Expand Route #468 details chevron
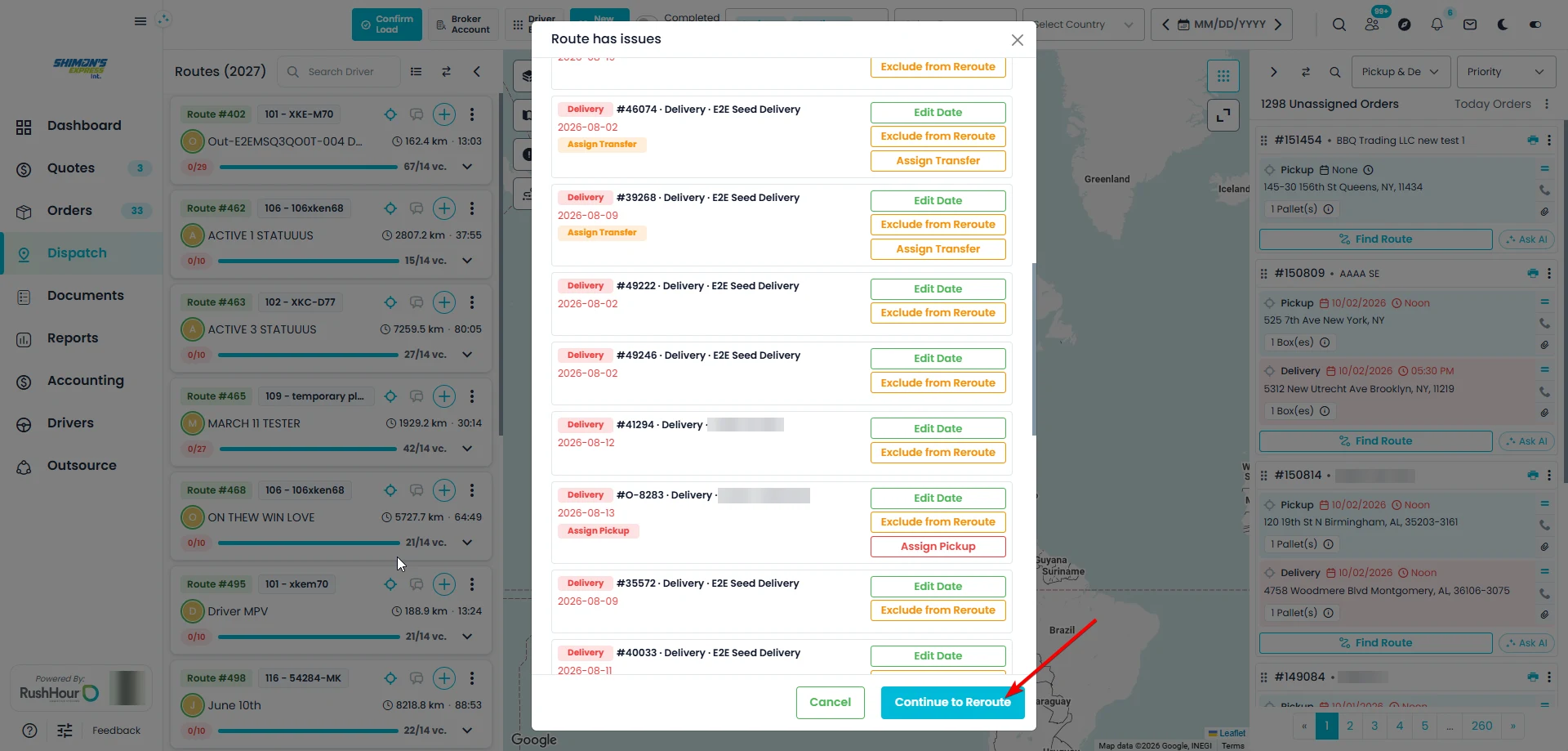The width and height of the screenshot is (1568, 751). pyautogui.click(x=467, y=543)
